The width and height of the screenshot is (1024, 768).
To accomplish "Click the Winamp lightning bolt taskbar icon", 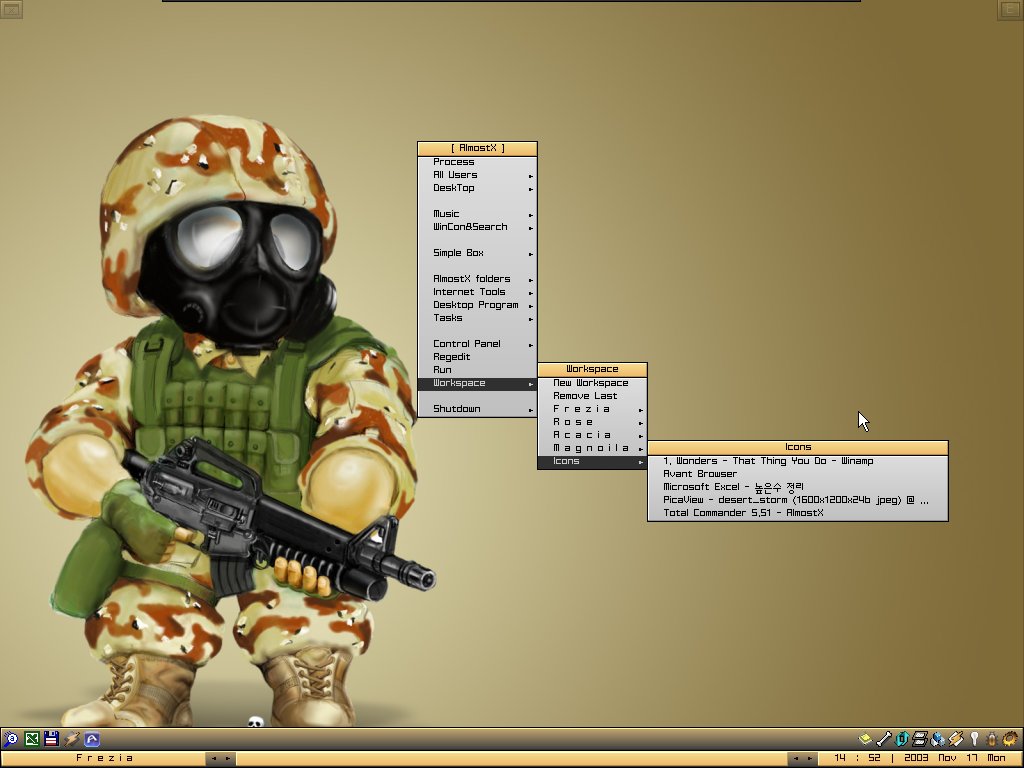I will click(72, 739).
